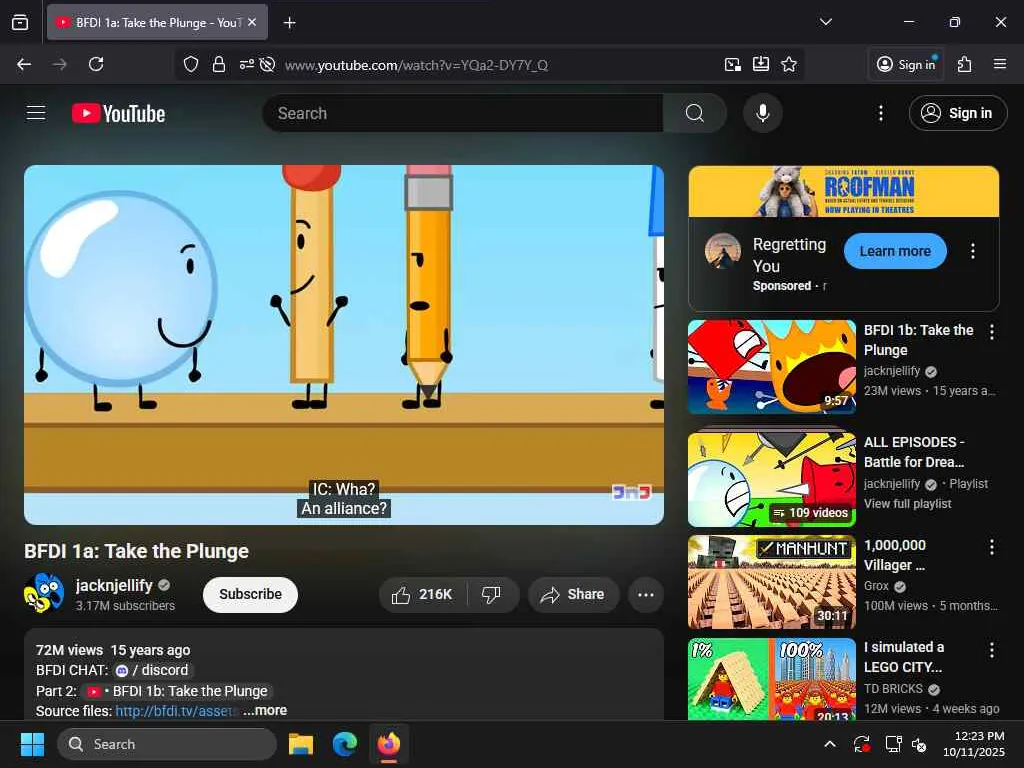Open the jacknjellify channel avatar
1024x768 pixels.
(44, 593)
